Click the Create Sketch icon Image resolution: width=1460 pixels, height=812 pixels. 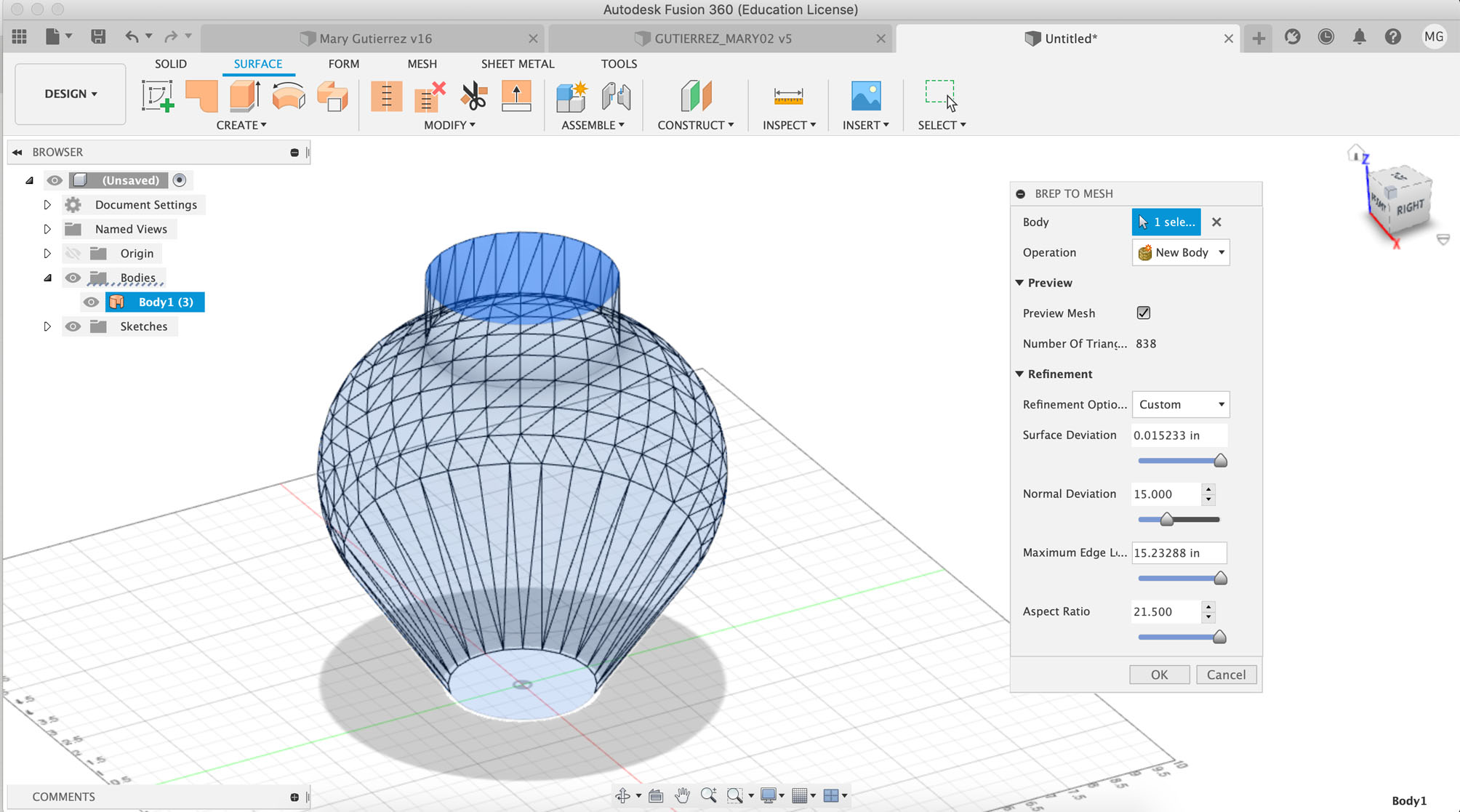[x=157, y=96]
